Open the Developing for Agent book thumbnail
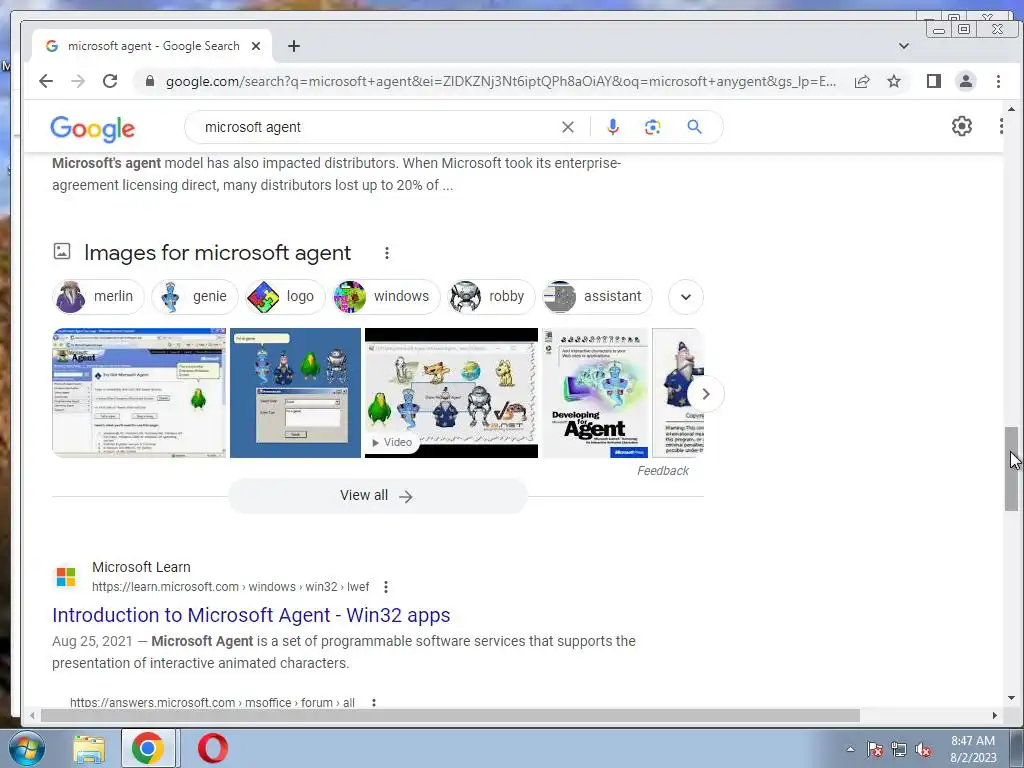 pyautogui.click(x=596, y=393)
